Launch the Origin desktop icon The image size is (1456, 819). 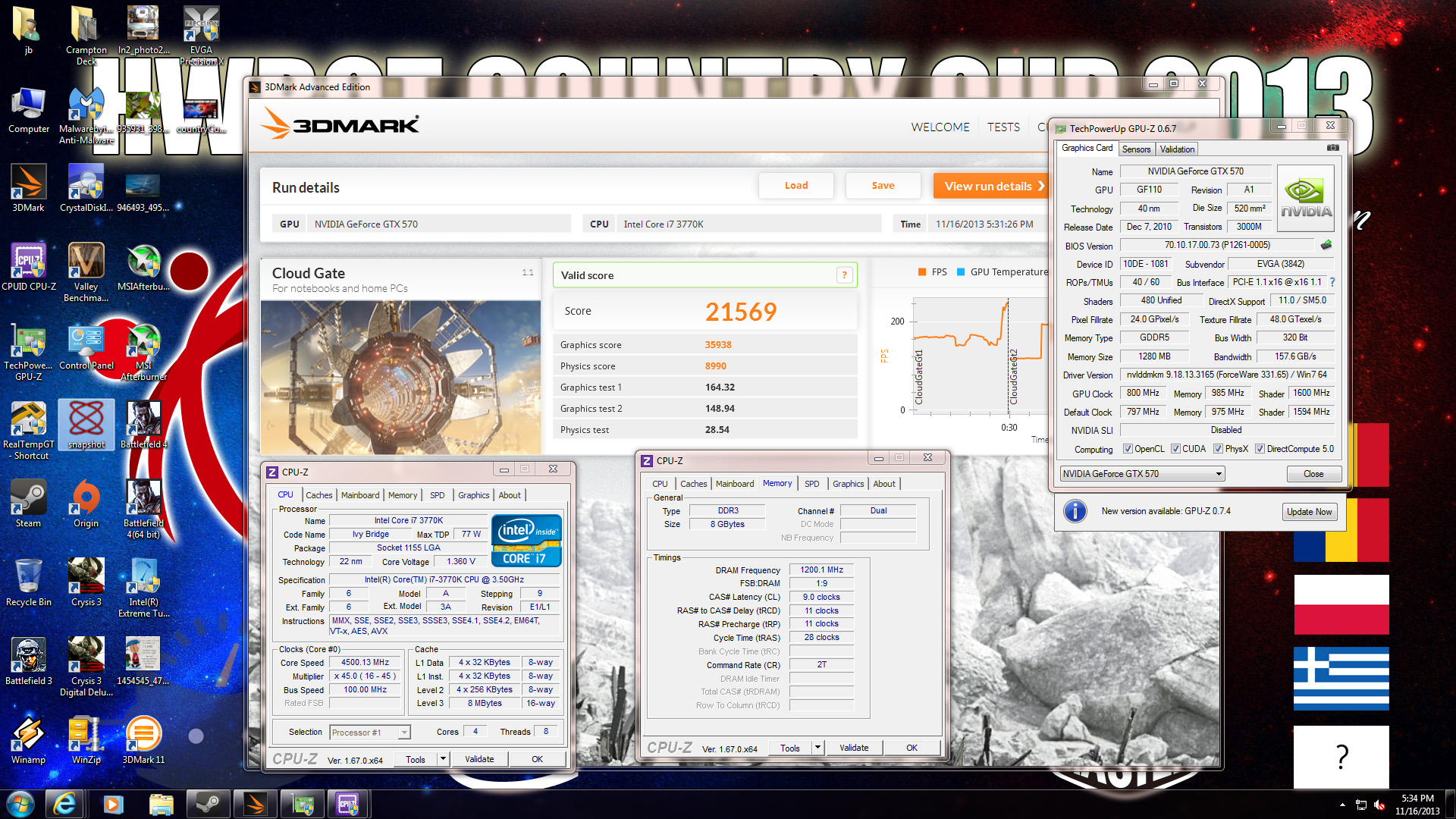(x=86, y=504)
